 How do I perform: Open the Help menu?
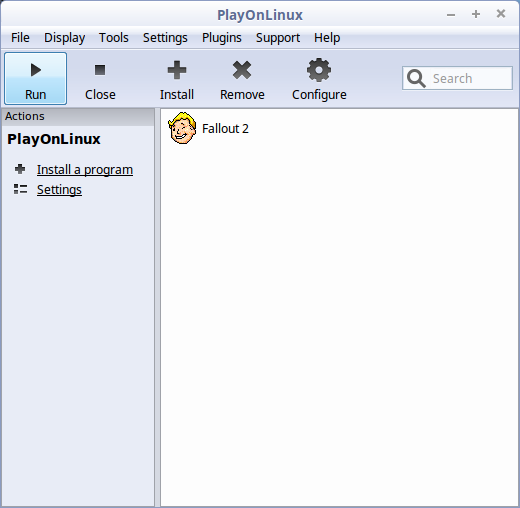(327, 38)
